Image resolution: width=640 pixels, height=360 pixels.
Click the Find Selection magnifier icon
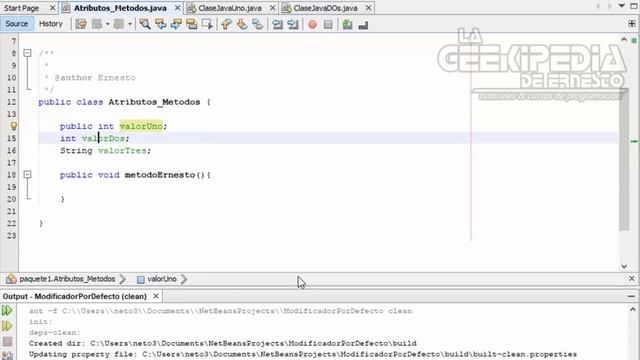[x=144, y=24]
